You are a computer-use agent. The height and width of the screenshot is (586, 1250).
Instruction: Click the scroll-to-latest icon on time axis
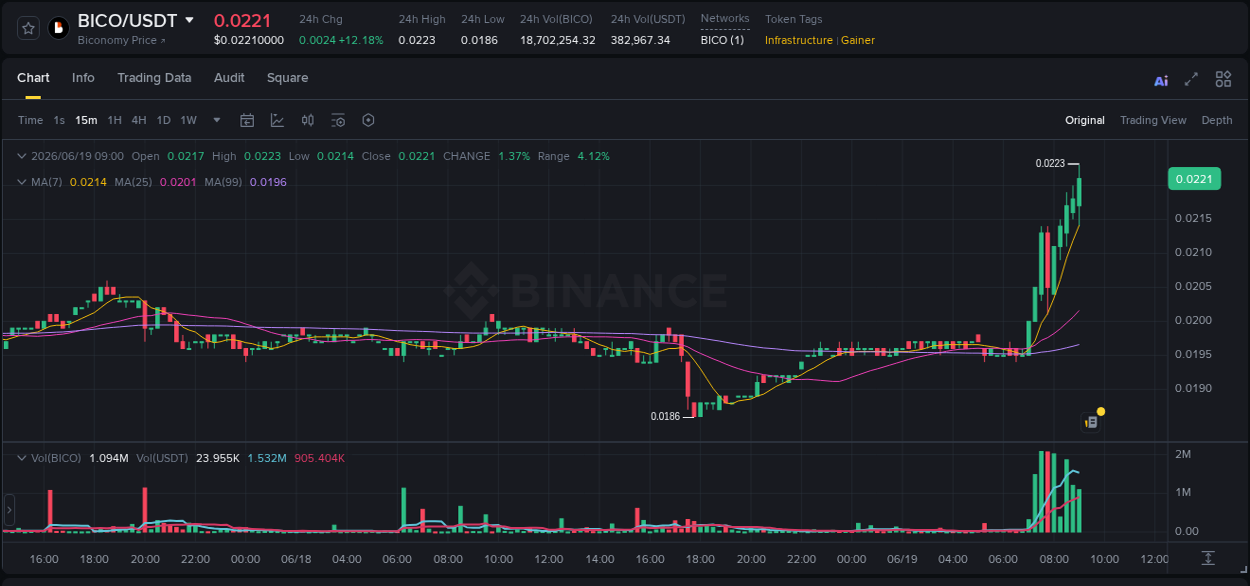click(1208, 558)
